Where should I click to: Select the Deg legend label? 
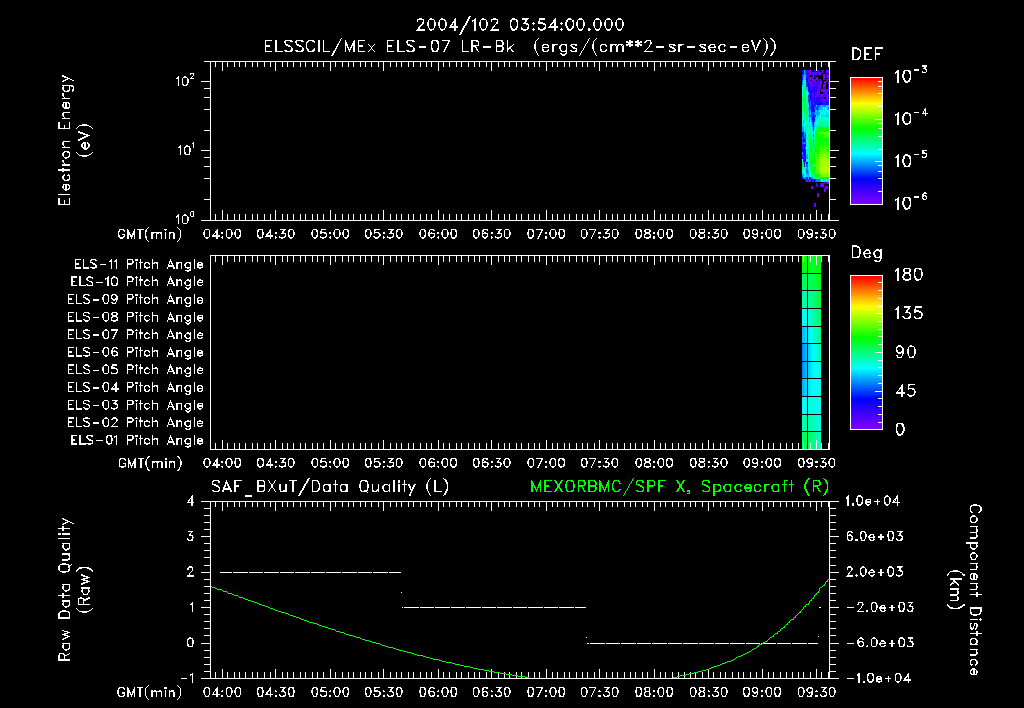coord(867,253)
